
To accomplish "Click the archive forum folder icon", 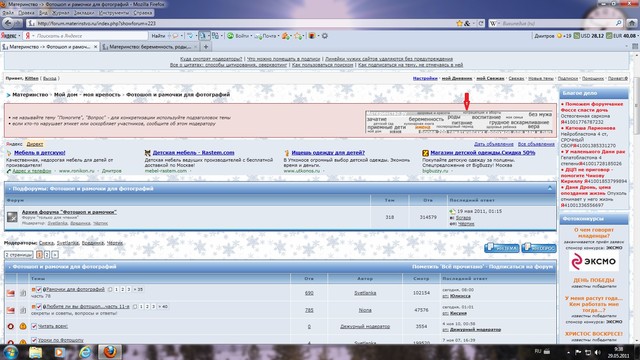I will pyautogui.click(x=12, y=217).
